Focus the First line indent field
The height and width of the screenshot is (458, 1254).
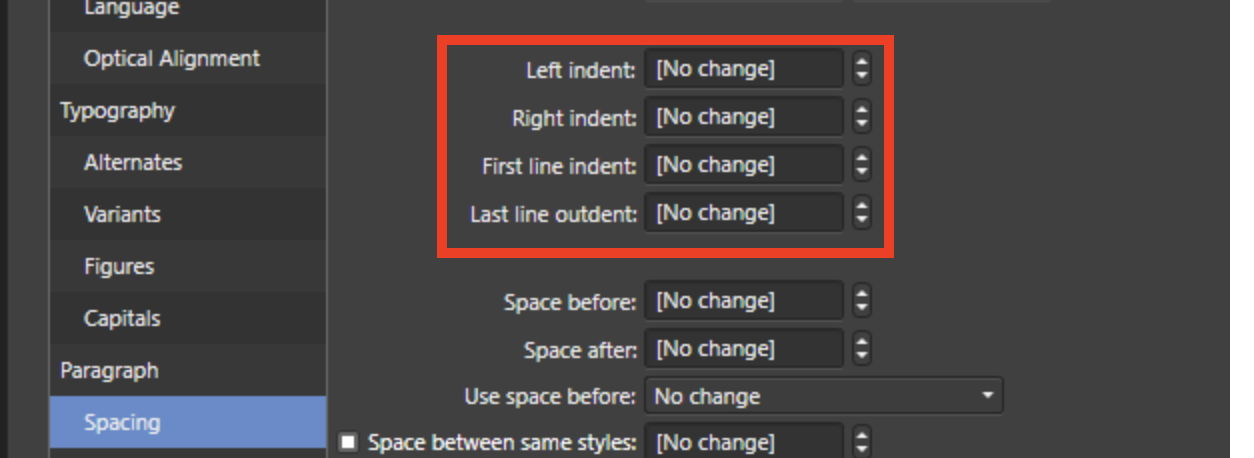pyautogui.click(x=744, y=165)
